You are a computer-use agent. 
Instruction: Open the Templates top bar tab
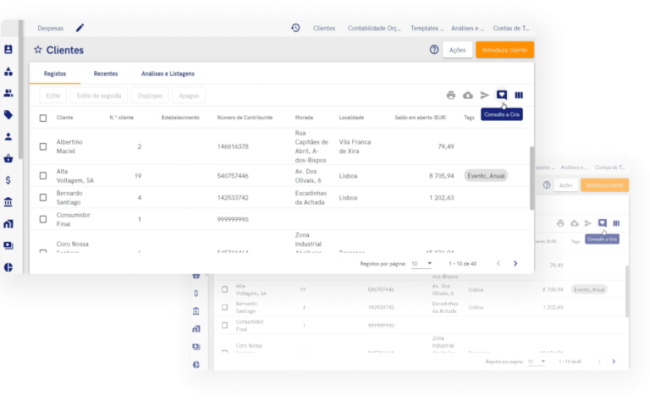(427, 28)
